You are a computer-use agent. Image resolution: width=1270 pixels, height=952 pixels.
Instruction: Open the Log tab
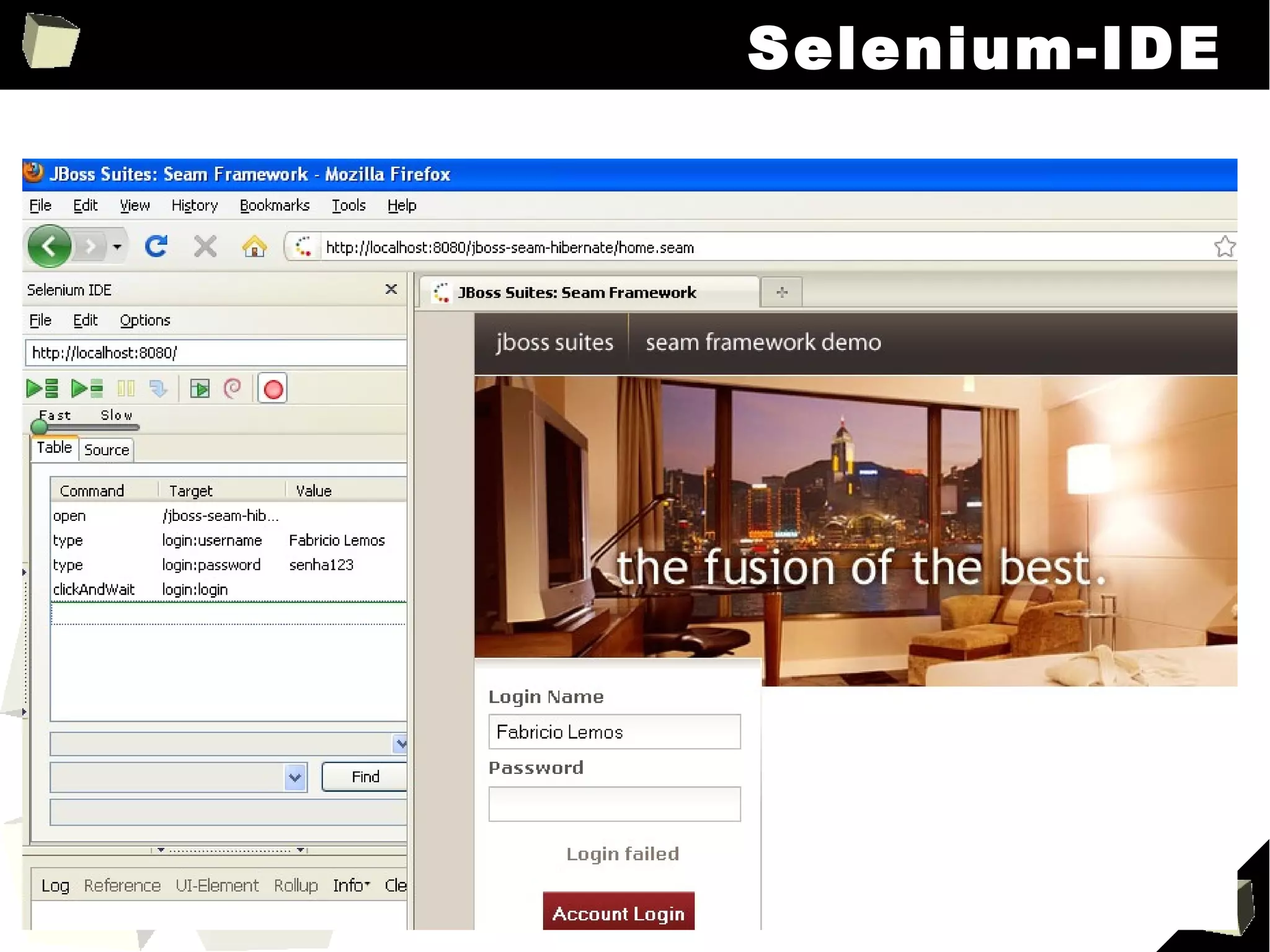pos(55,886)
